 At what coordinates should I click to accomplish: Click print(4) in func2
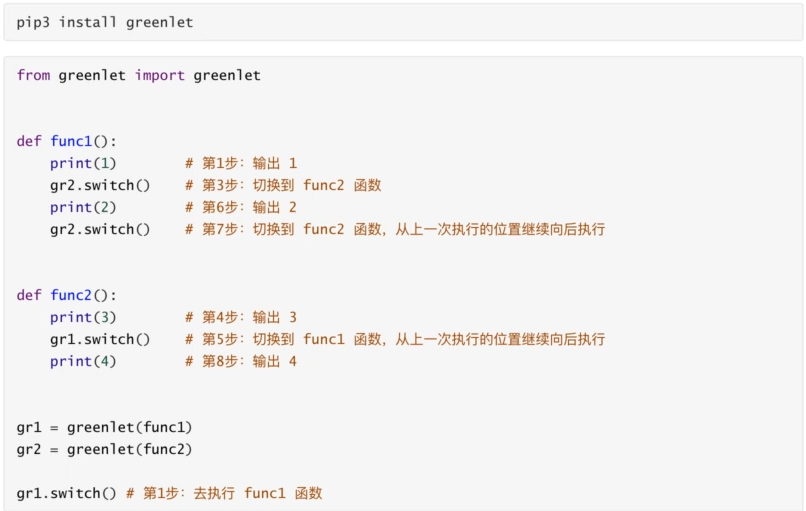[x=83, y=361]
